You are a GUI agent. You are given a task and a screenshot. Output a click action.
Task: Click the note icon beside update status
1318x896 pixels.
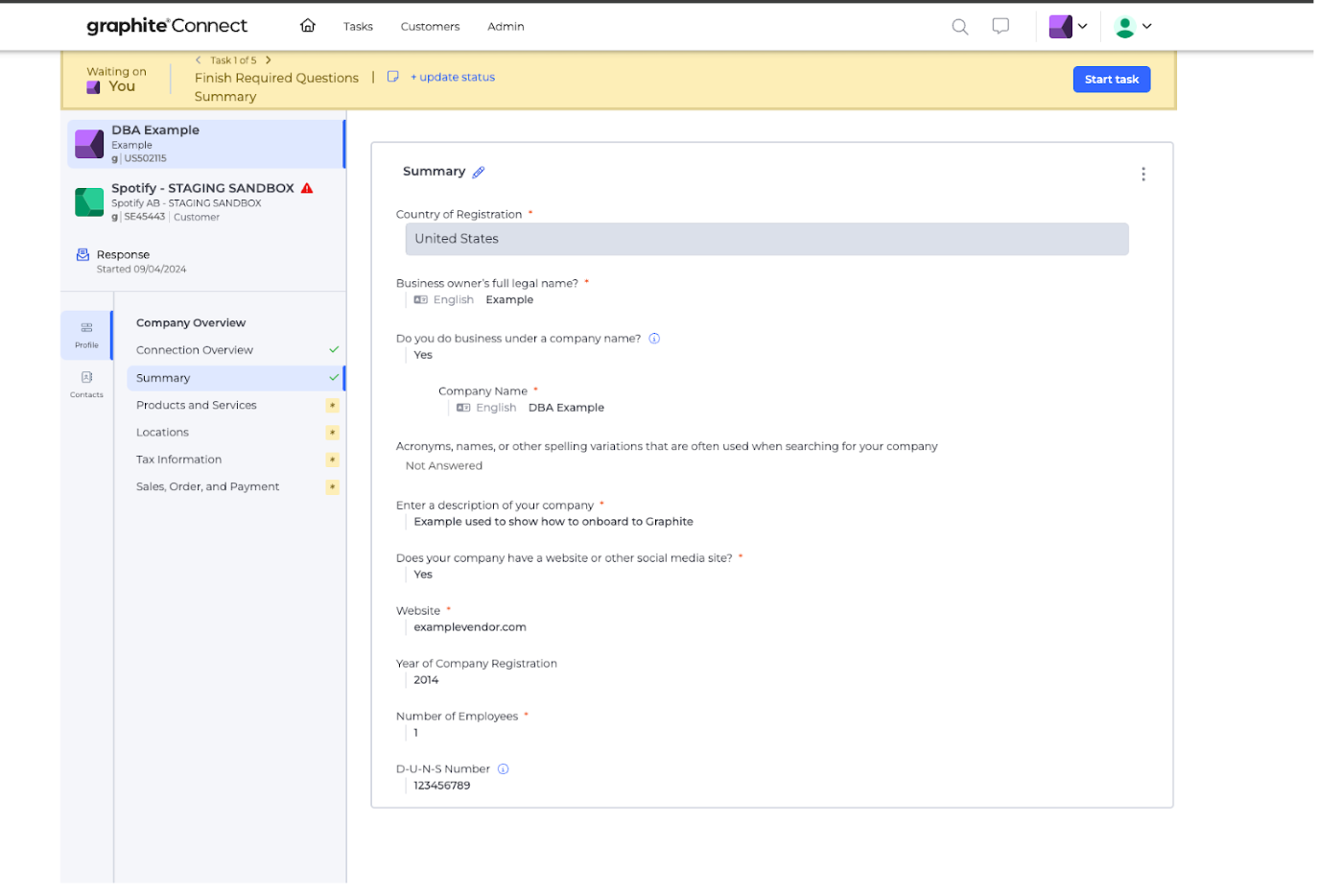[392, 77]
